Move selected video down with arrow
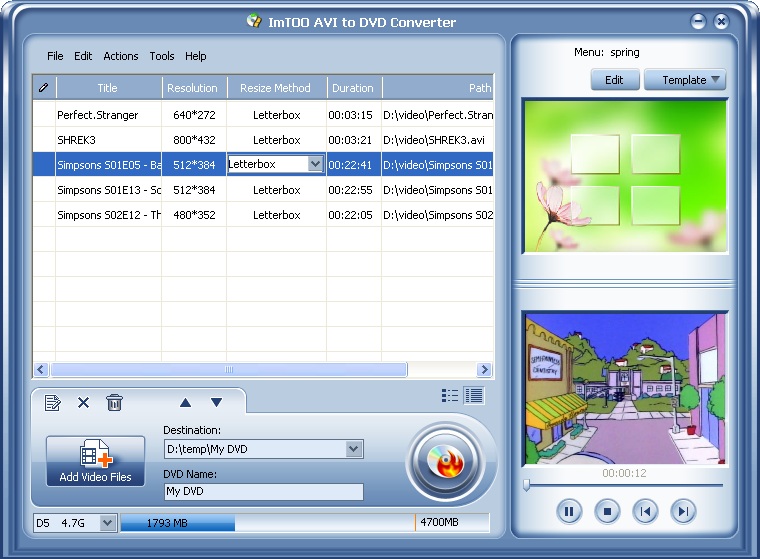The height and width of the screenshot is (559, 760). tap(217, 403)
